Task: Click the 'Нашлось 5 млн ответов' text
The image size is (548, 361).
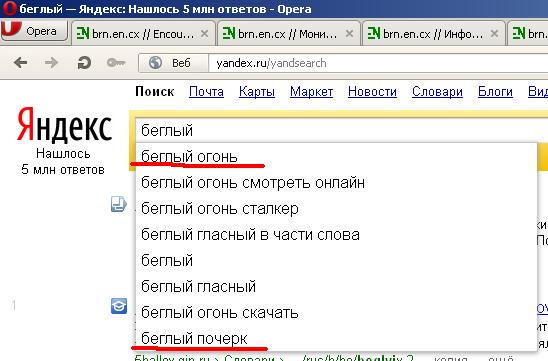Action: point(63,161)
